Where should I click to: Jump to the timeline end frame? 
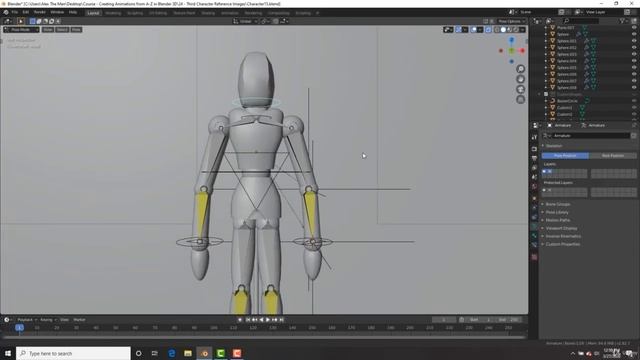pos(281,320)
